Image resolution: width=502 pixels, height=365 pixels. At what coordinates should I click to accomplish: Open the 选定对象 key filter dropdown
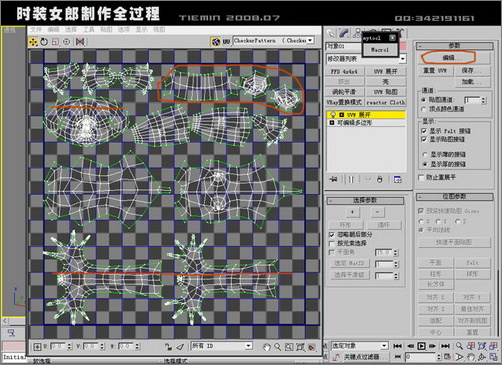(360, 346)
